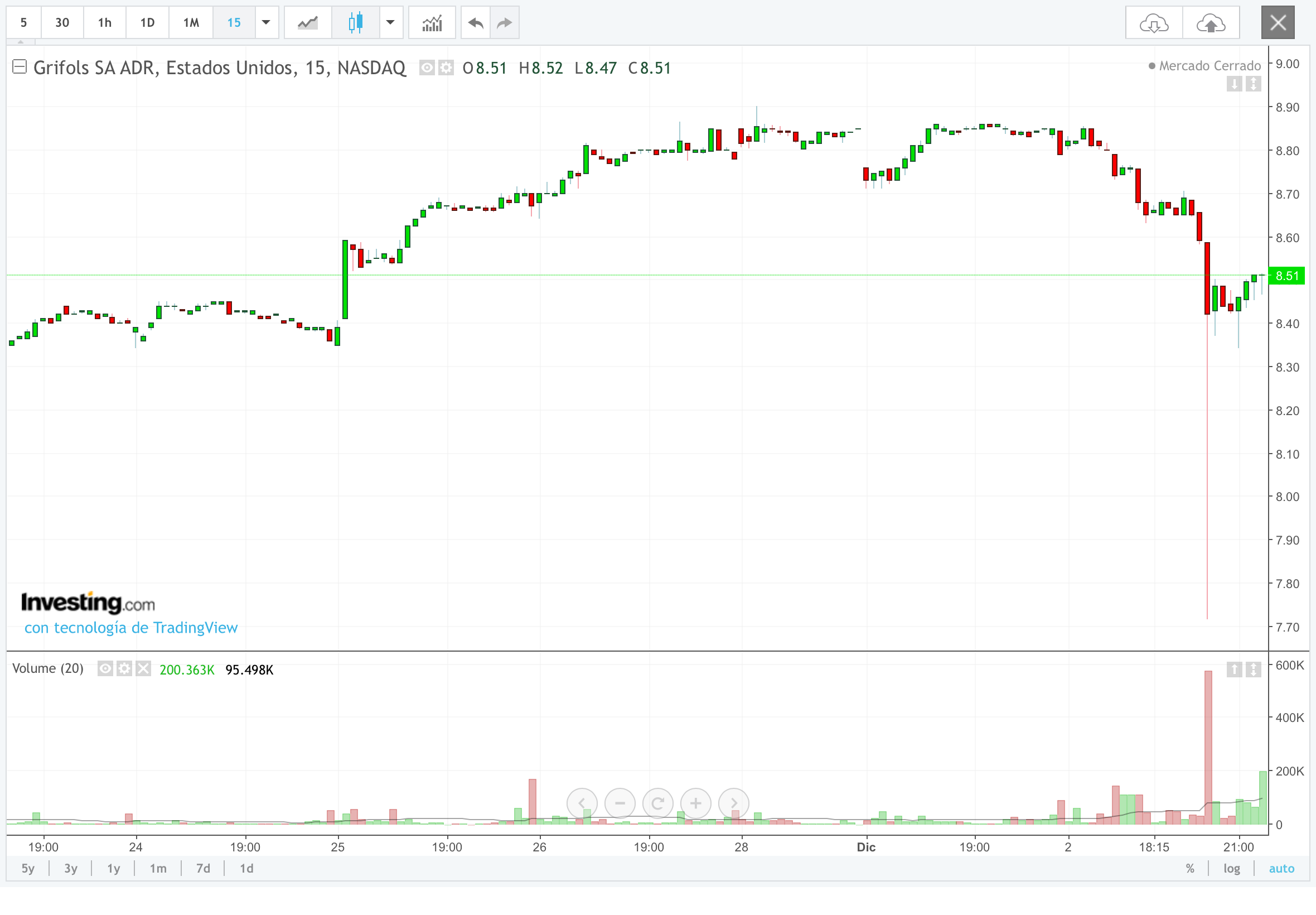Switch chart style to line/area
This screenshot has height=915, width=1316.
(x=308, y=23)
